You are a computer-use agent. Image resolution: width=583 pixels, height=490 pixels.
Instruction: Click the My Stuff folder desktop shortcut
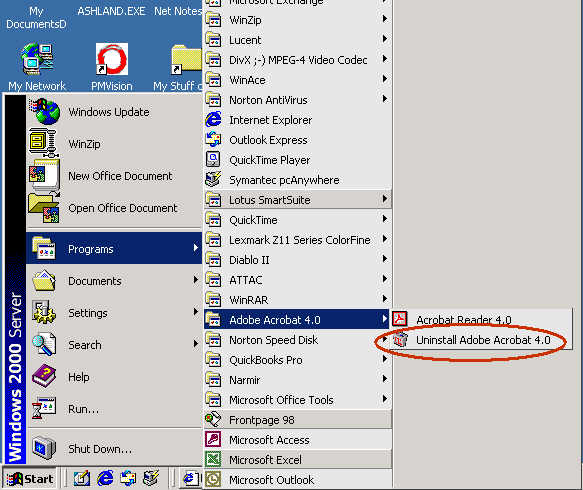pos(186,59)
